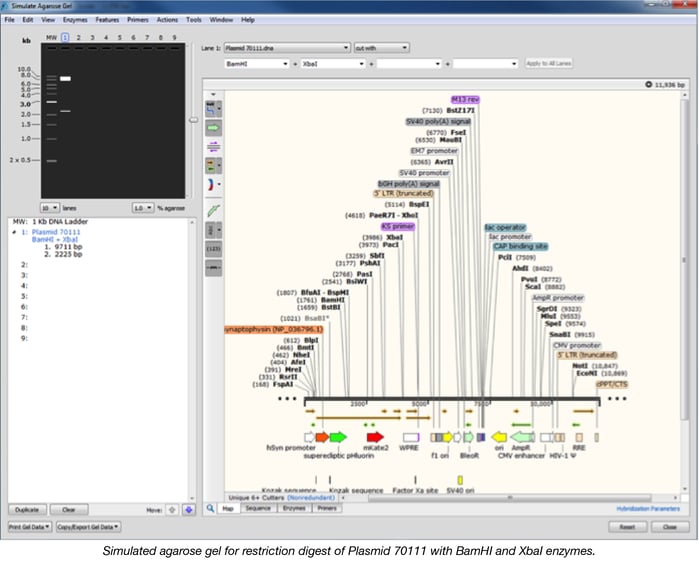
Task: Toggle the (123) numbering icon
Action: click(214, 249)
